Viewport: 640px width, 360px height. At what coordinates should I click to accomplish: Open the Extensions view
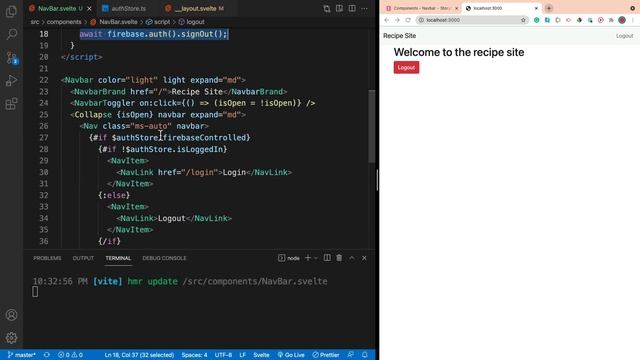pyautogui.click(x=11, y=104)
